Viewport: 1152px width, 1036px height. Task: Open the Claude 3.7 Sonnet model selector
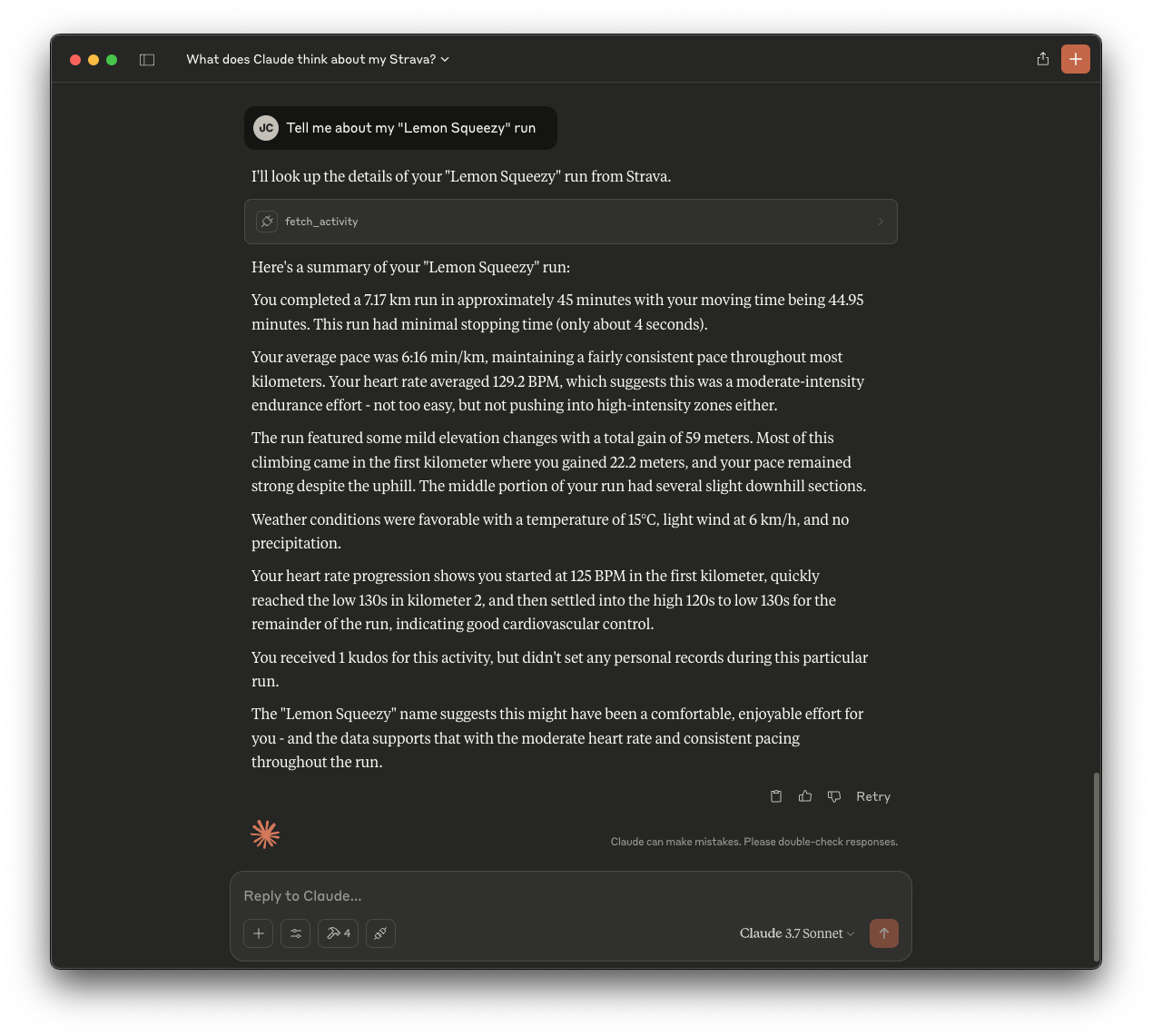pyautogui.click(x=795, y=933)
